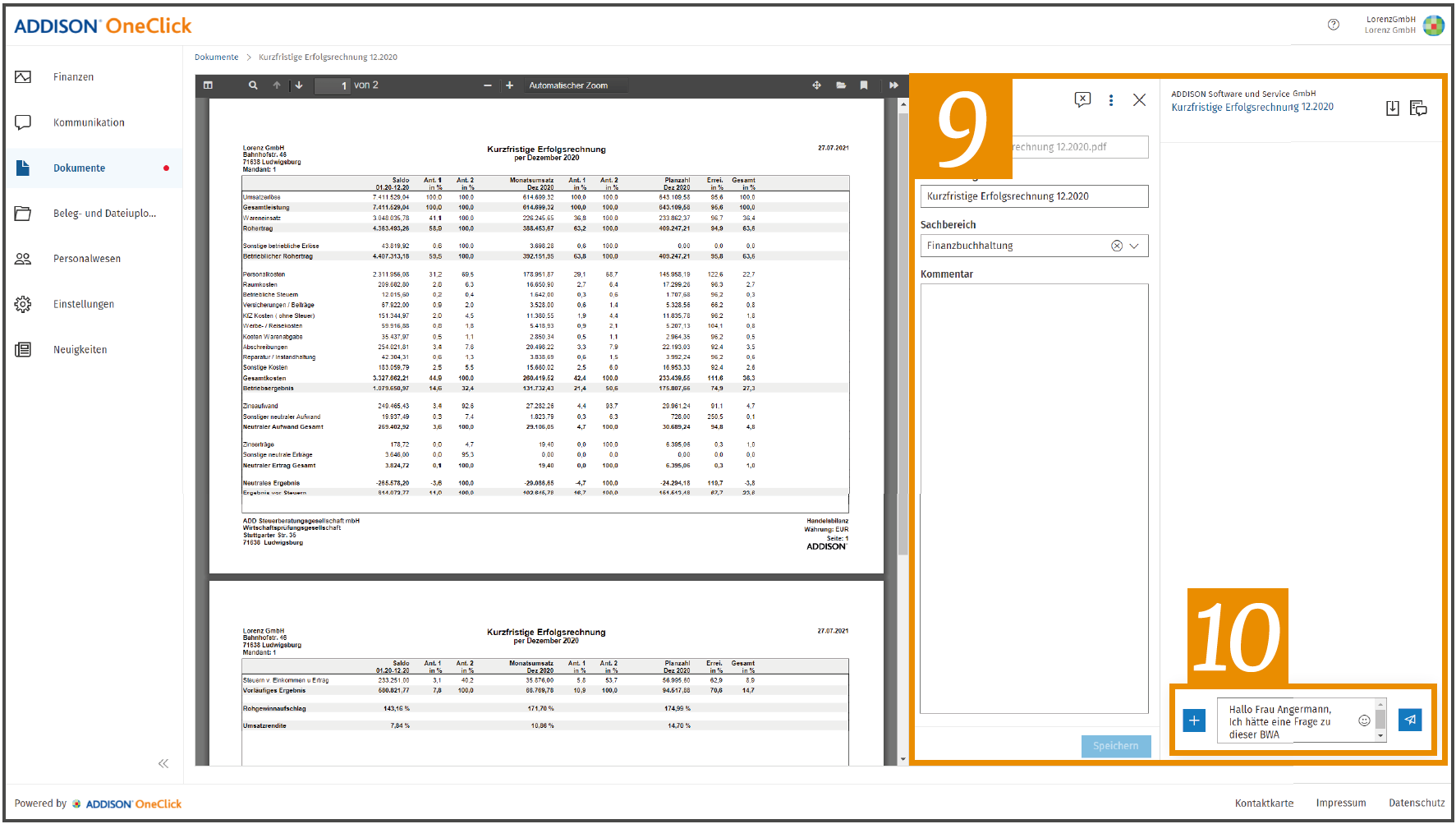Focus the document title input field
The height and width of the screenshot is (824, 1456).
[x=1034, y=196]
